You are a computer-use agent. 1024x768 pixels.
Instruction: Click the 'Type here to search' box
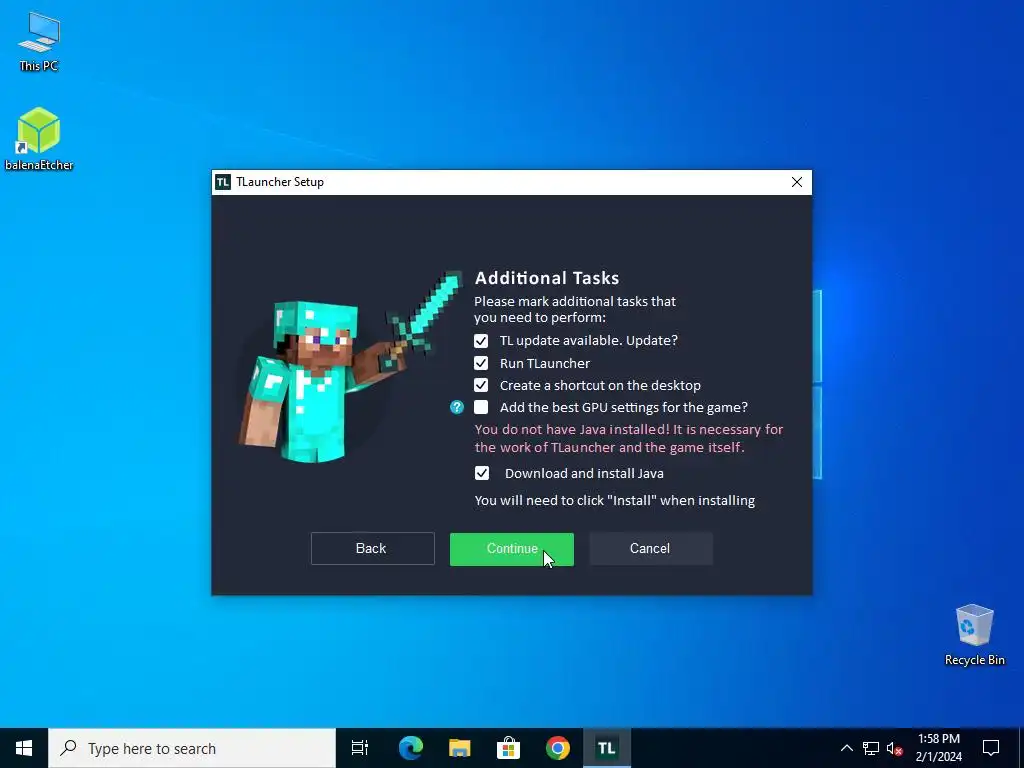click(192, 748)
